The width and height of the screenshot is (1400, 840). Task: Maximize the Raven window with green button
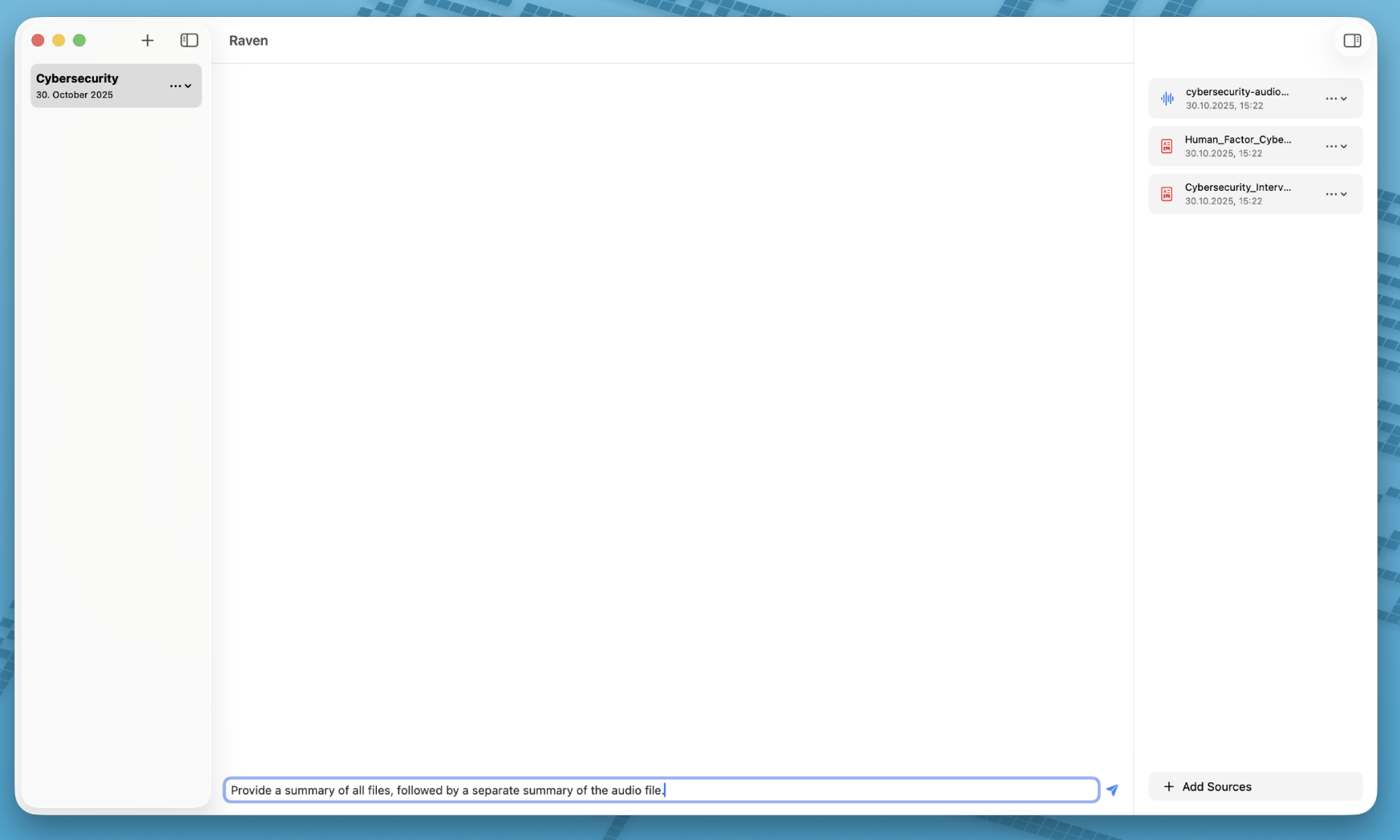point(79,41)
